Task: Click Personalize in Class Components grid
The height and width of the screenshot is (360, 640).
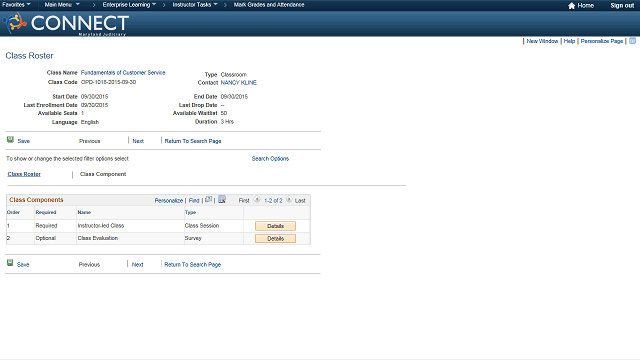Action: click(169, 201)
